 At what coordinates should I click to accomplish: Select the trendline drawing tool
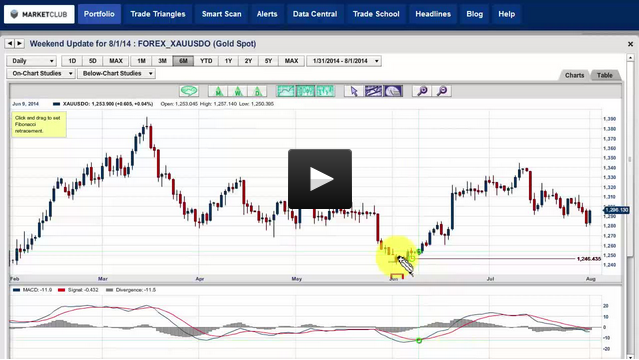373,91
